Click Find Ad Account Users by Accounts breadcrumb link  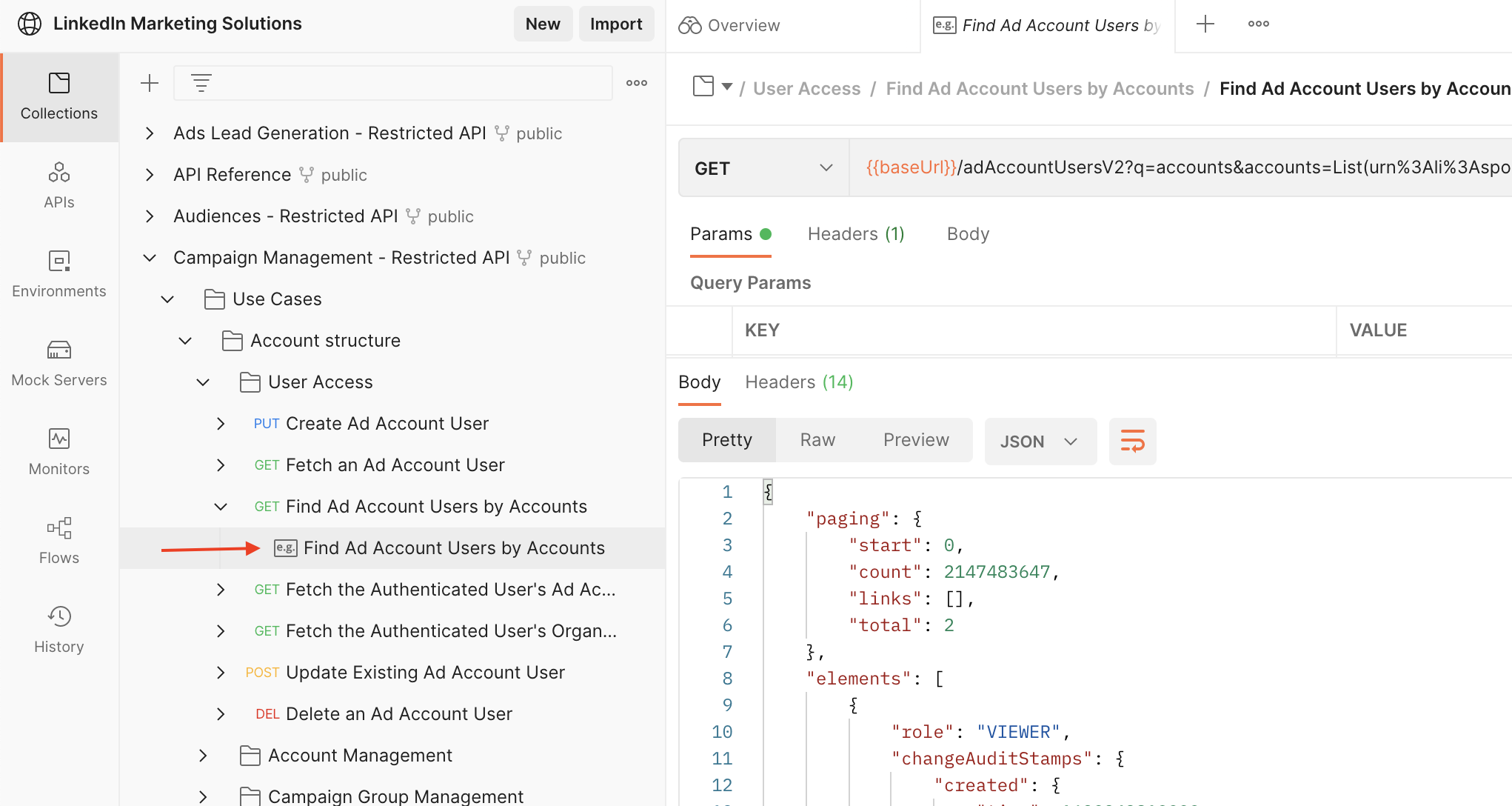(x=1040, y=88)
